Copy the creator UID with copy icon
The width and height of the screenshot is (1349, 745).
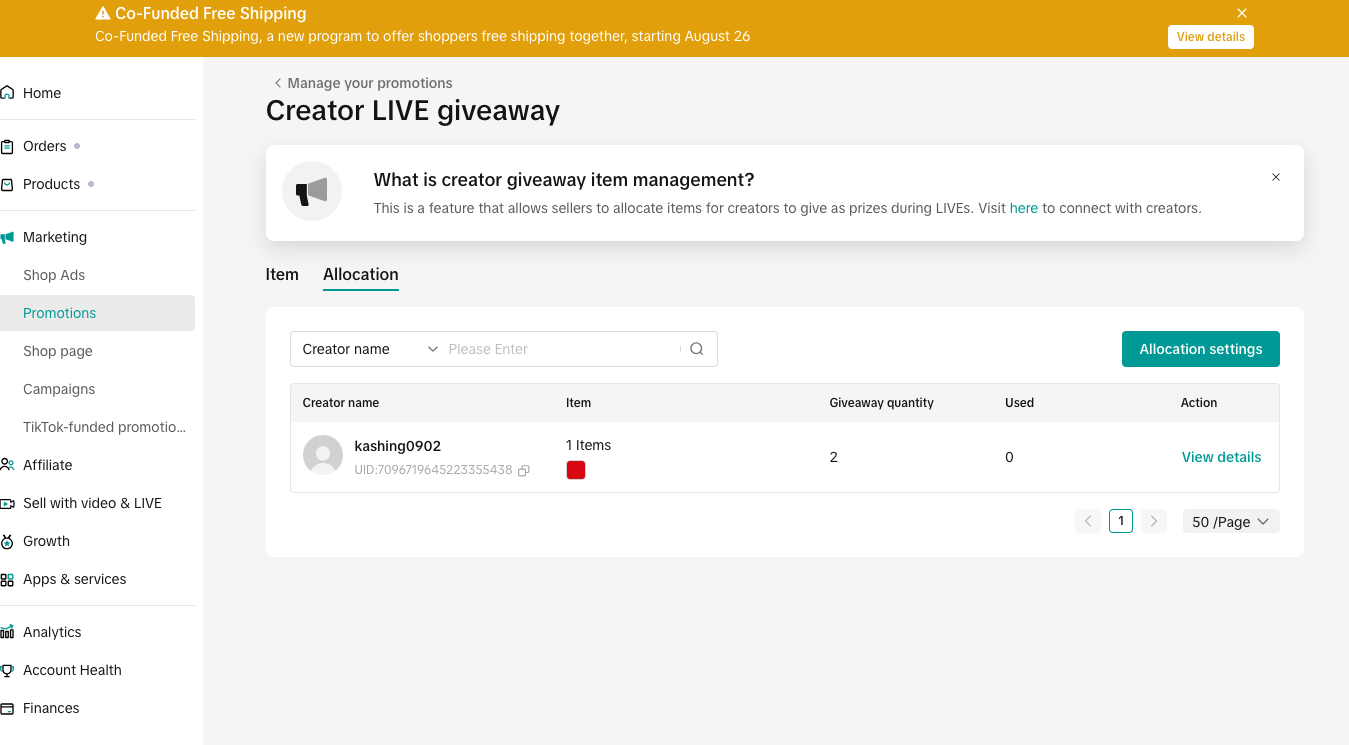pyautogui.click(x=524, y=470)
